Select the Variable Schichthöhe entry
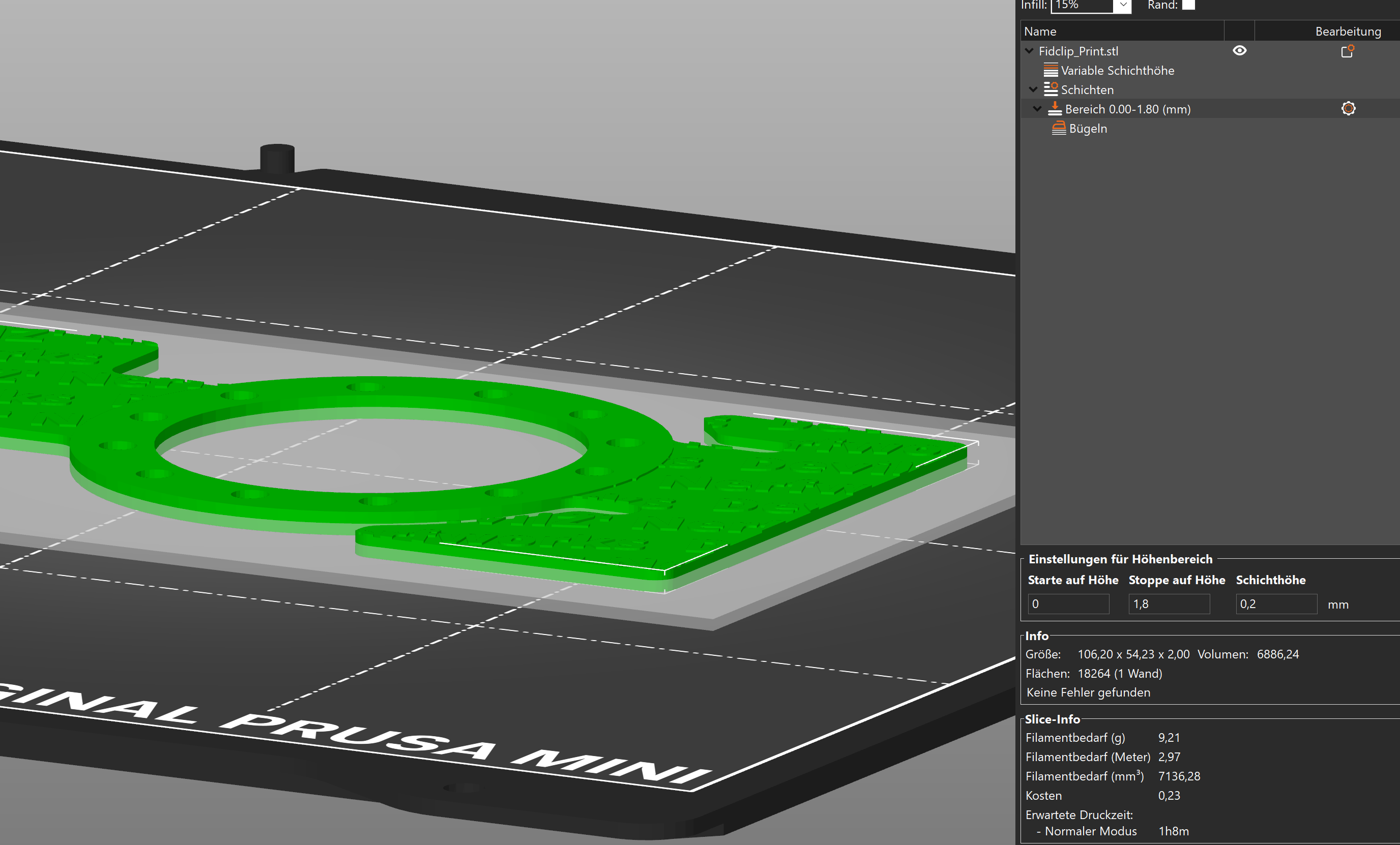This screenshot has height=845, width=1400. pos(1117,70)
